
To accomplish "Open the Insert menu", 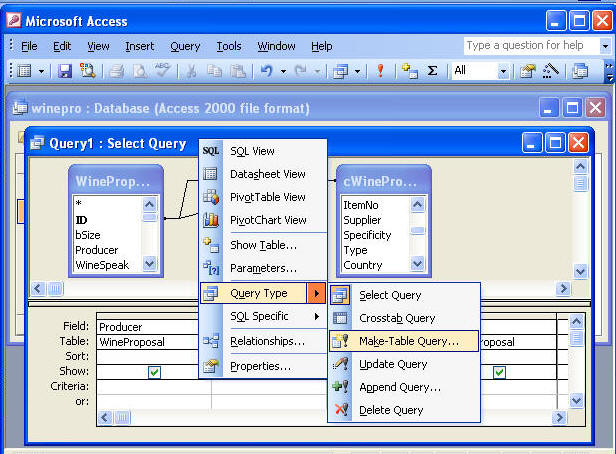I will pyautogui.click(x=139, y=46).
